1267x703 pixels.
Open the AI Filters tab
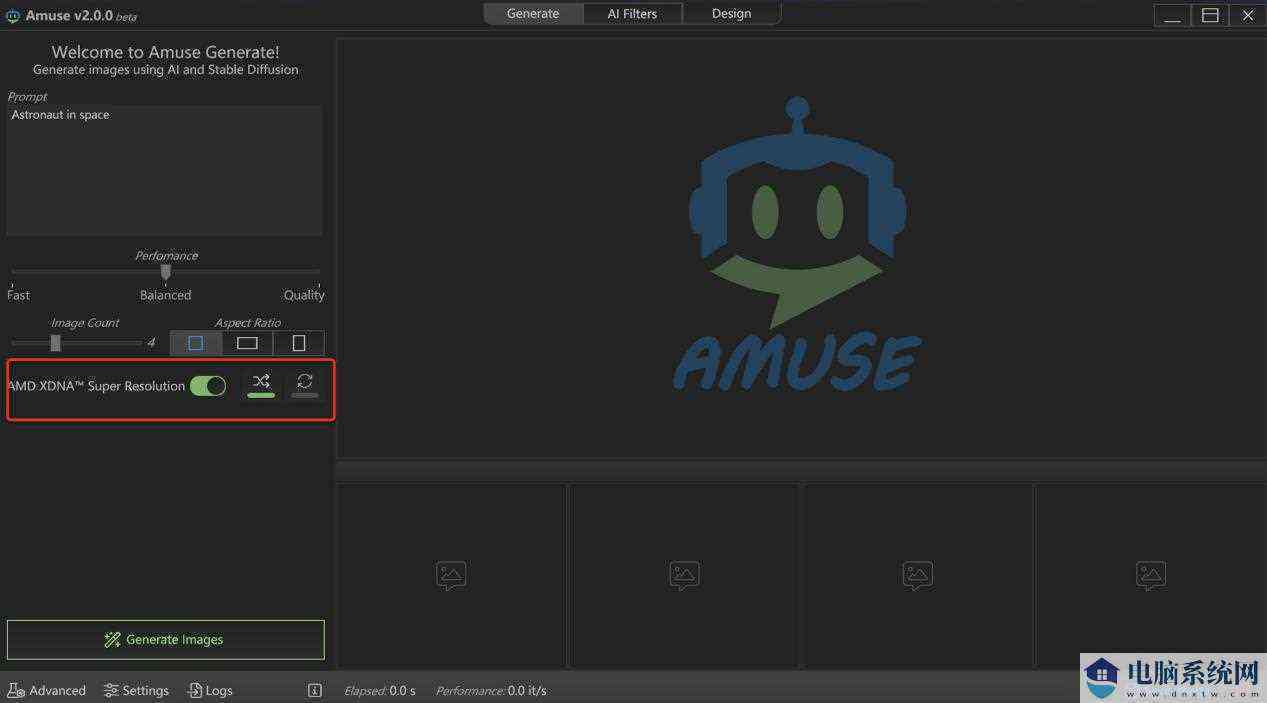click(632, 14)
